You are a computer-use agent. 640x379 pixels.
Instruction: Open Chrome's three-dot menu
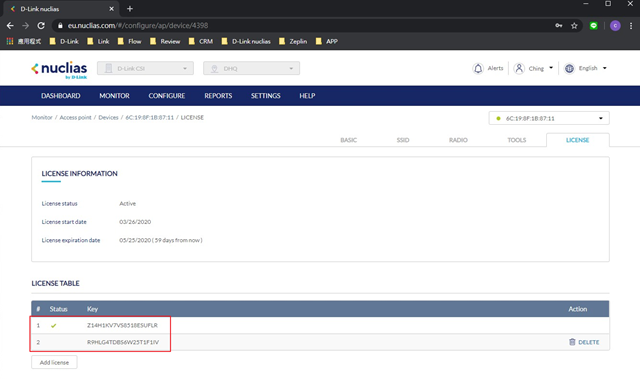click(631, 26)
